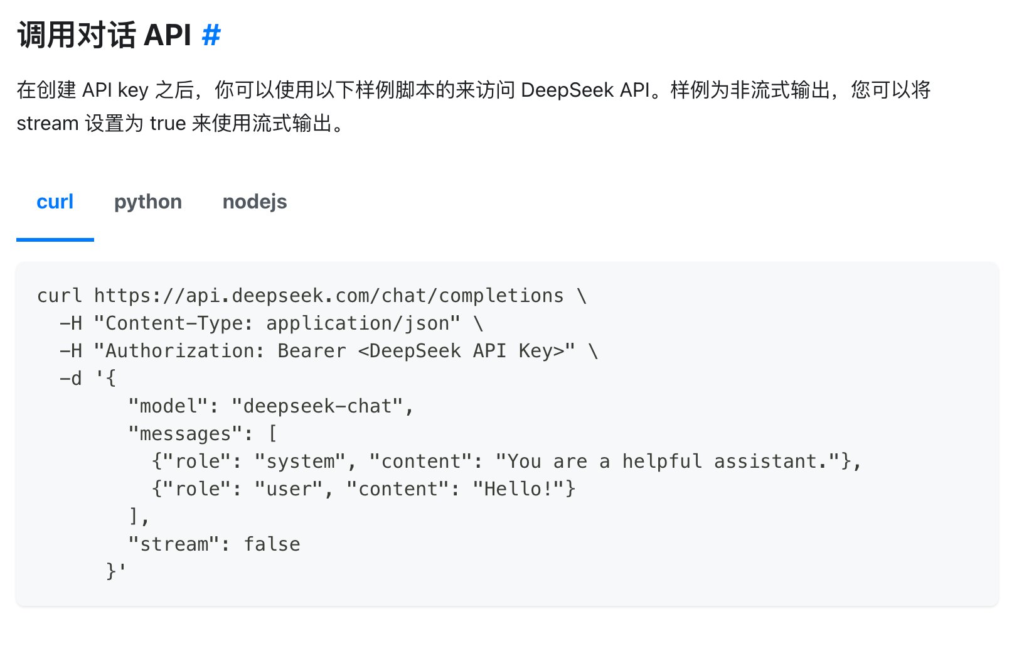Click the -d '{ line in the code
The height and width of the screenshot is (653, 1024).
pos(88,378)
